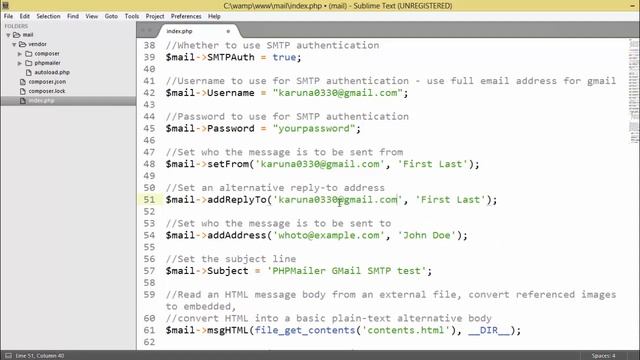Image resolution: width=640 pixels, height=360 pixels.
Task: Click the Spaces: 4 indentation setting
Action: (x=603, y=356)
